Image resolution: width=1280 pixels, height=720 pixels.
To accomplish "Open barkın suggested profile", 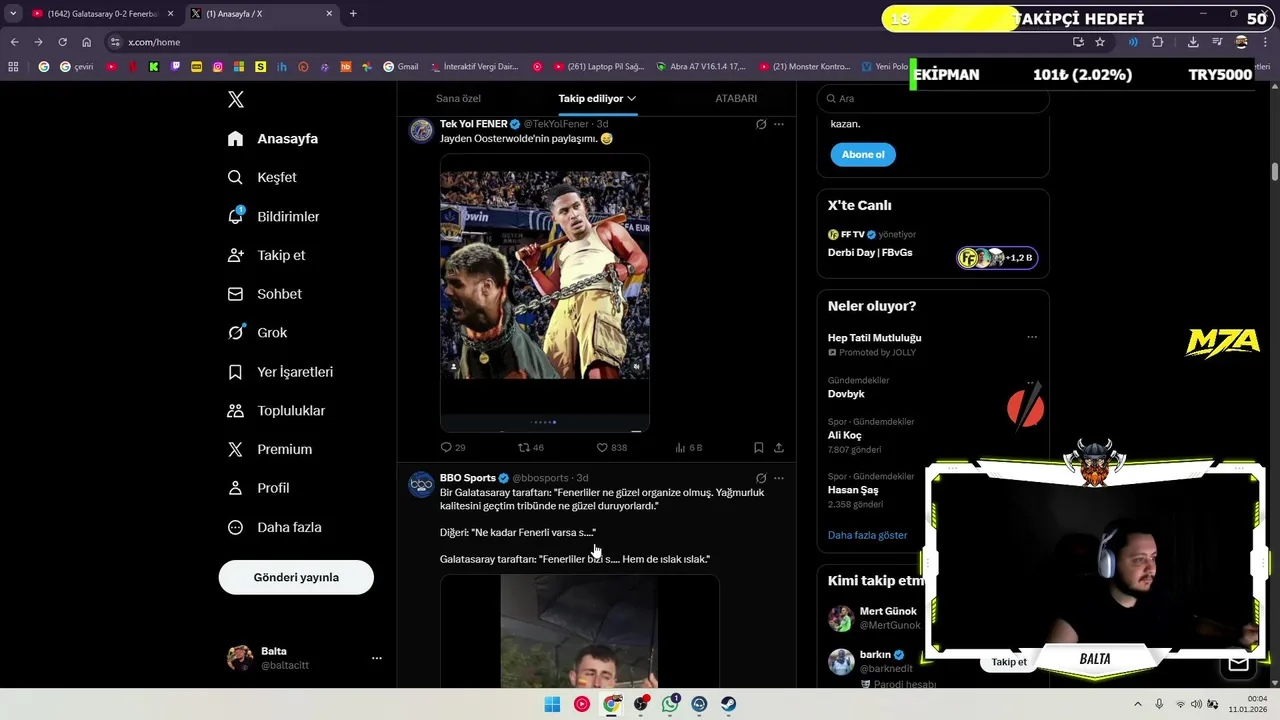I will [875, 655].
